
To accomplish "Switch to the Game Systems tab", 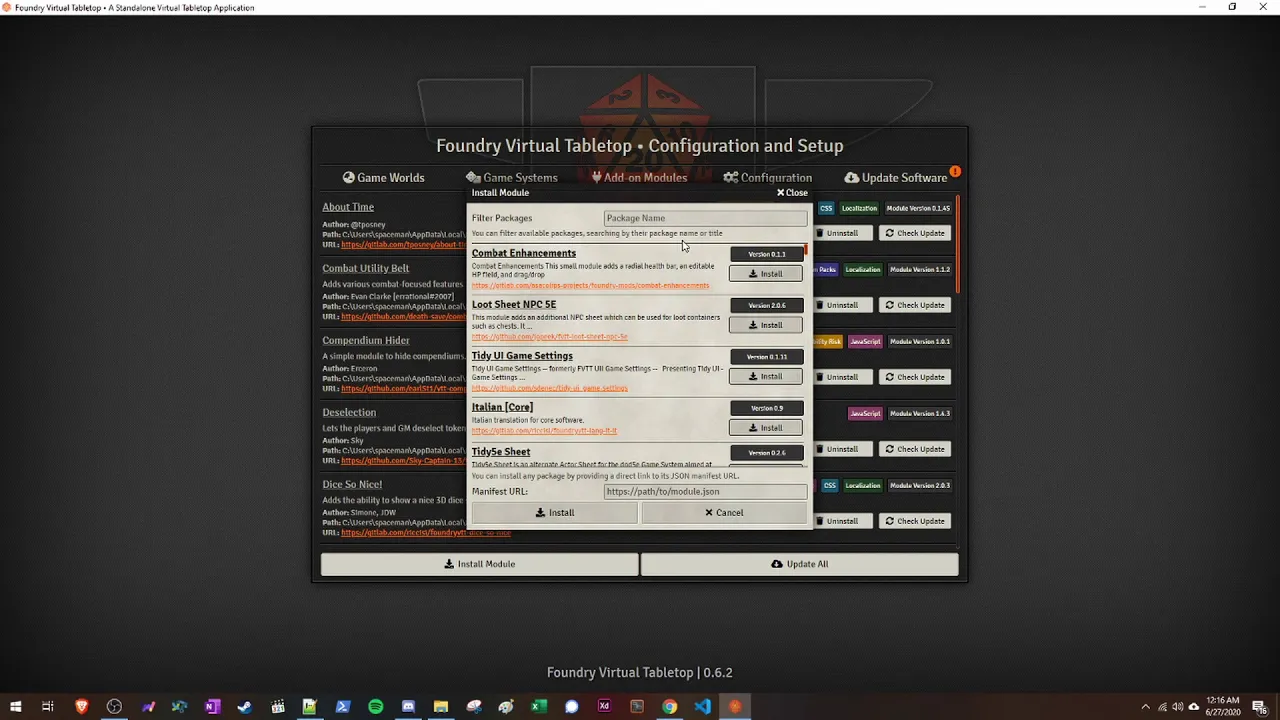I will coord(512,177).
